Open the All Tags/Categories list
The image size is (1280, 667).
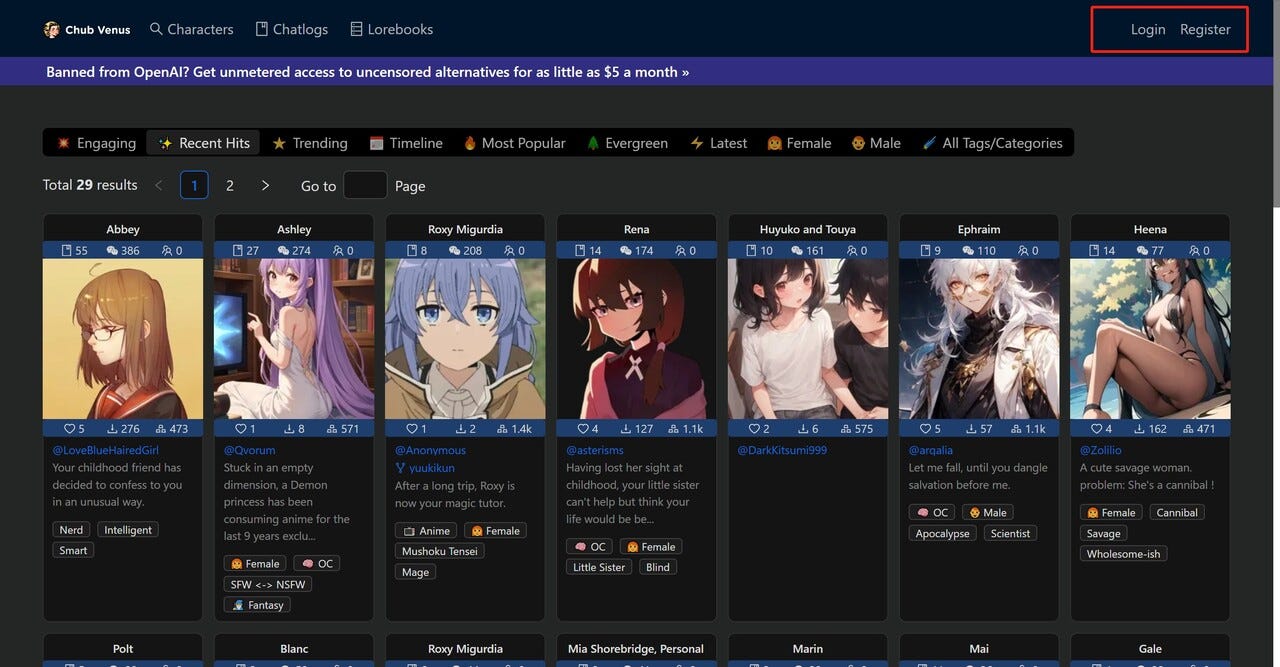click(994, 143)
